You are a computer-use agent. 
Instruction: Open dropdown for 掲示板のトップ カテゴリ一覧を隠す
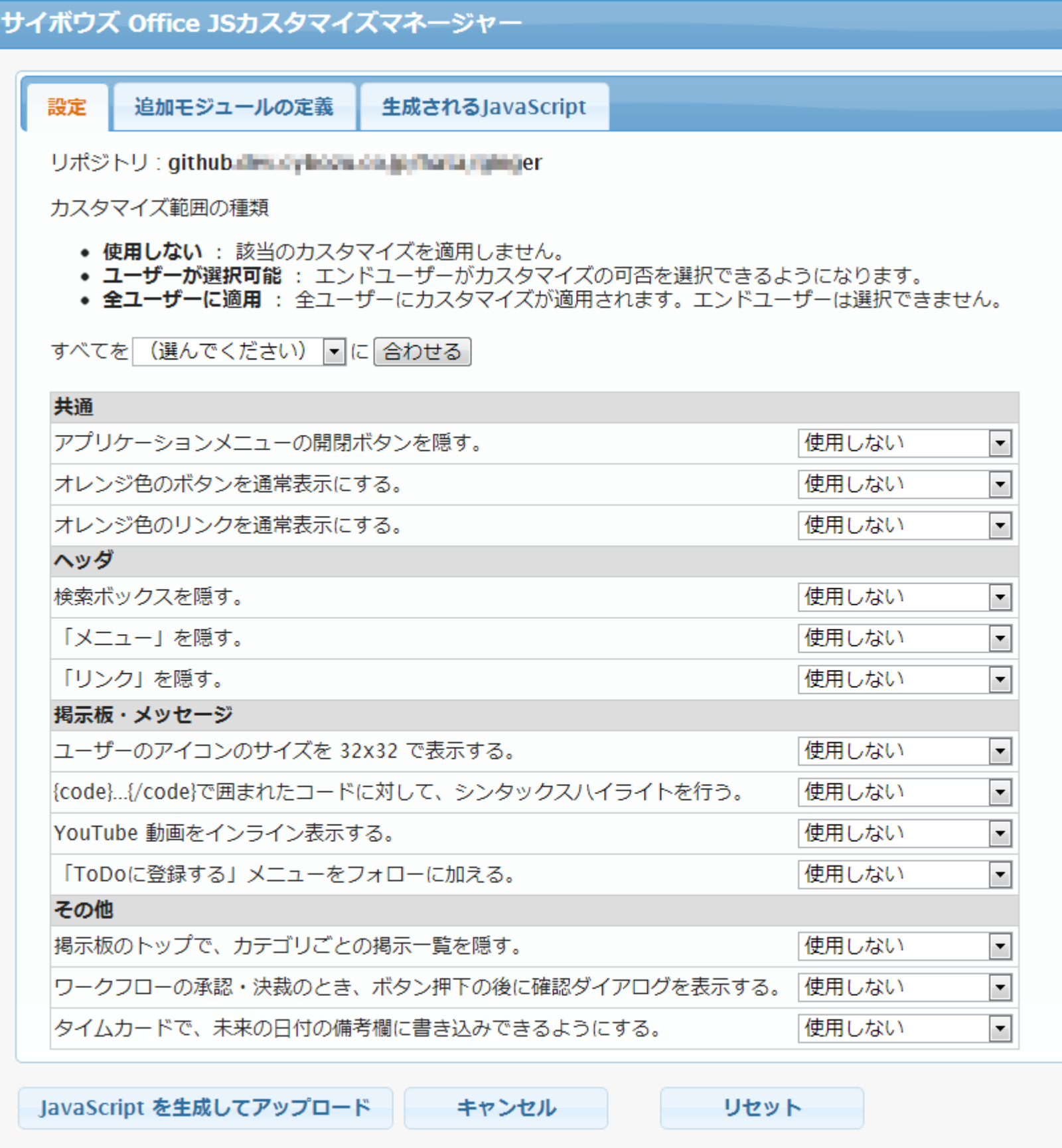pos(905,946)
